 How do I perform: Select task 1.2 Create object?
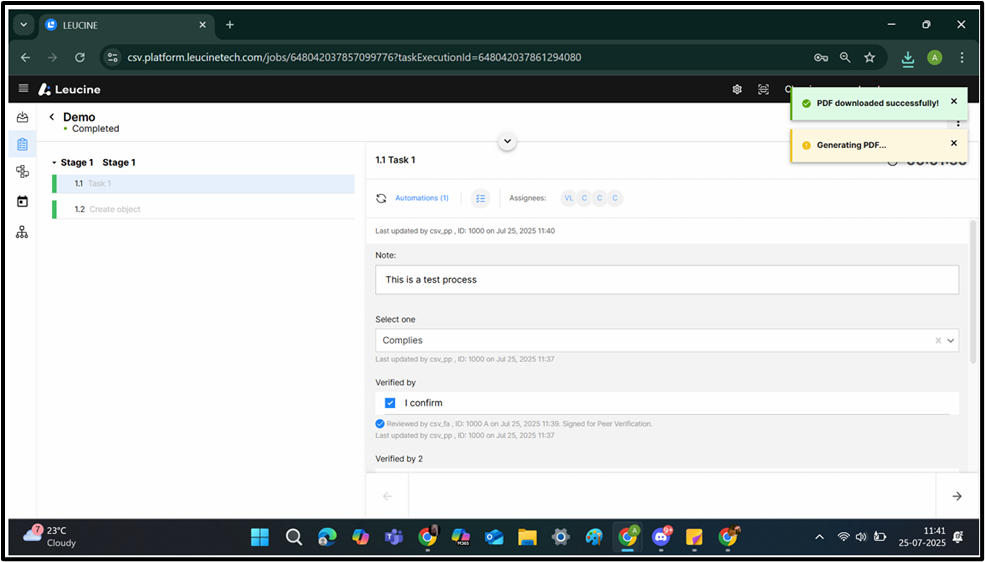click(115, 209)
